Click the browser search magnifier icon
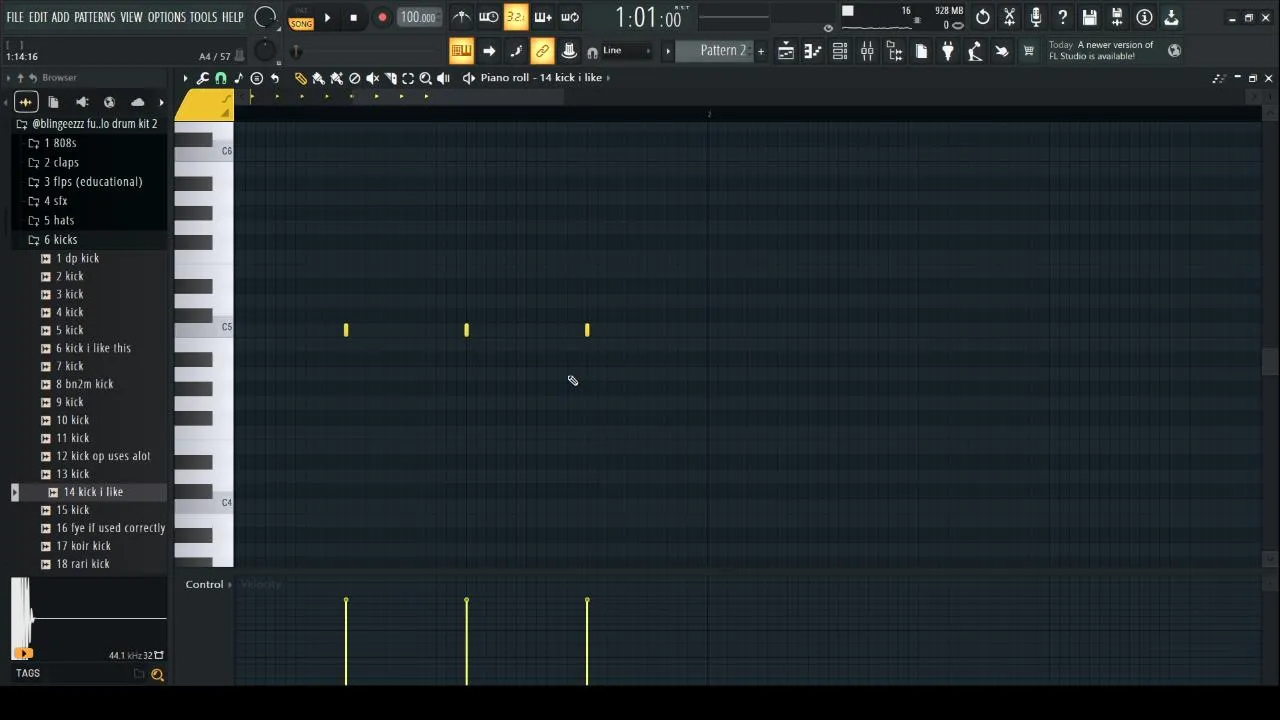The width and height of the screenshot is (1280, 720). [x=157, y=675]
